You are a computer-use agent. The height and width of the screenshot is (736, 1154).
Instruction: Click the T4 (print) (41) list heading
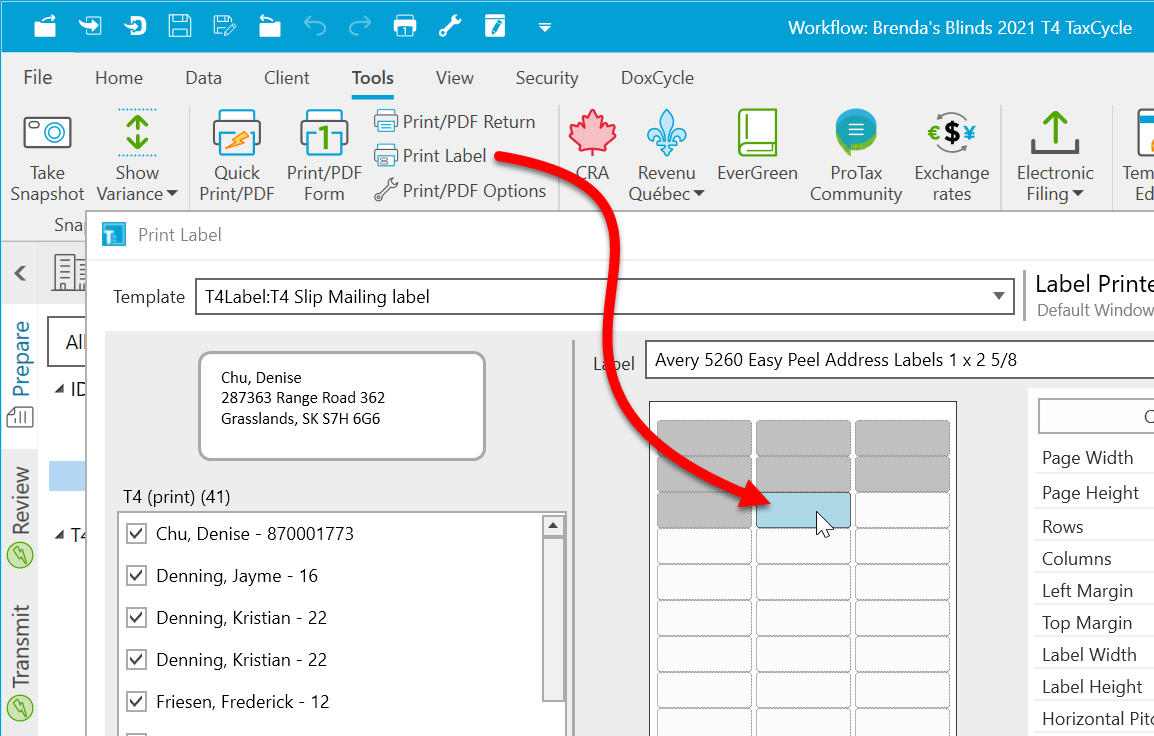[177, 497]
